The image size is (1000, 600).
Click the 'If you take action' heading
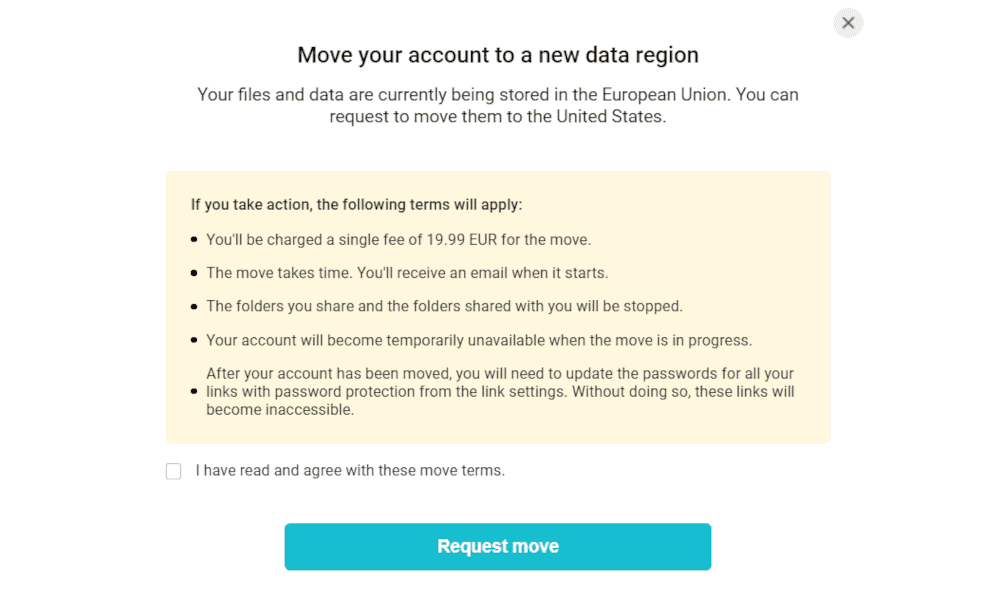point(357,205)
